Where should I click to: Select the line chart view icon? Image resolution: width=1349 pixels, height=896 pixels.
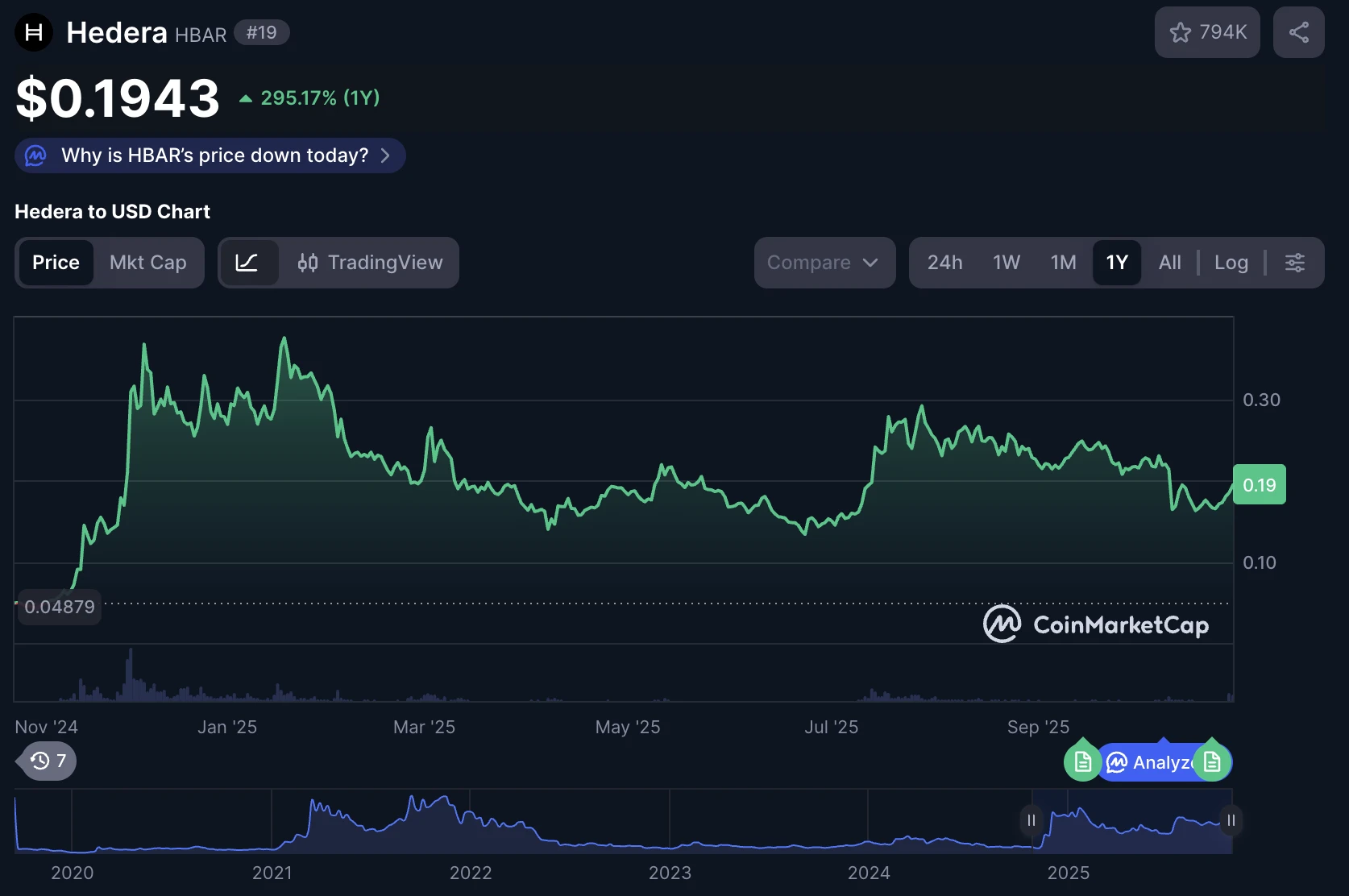[247, 263]
